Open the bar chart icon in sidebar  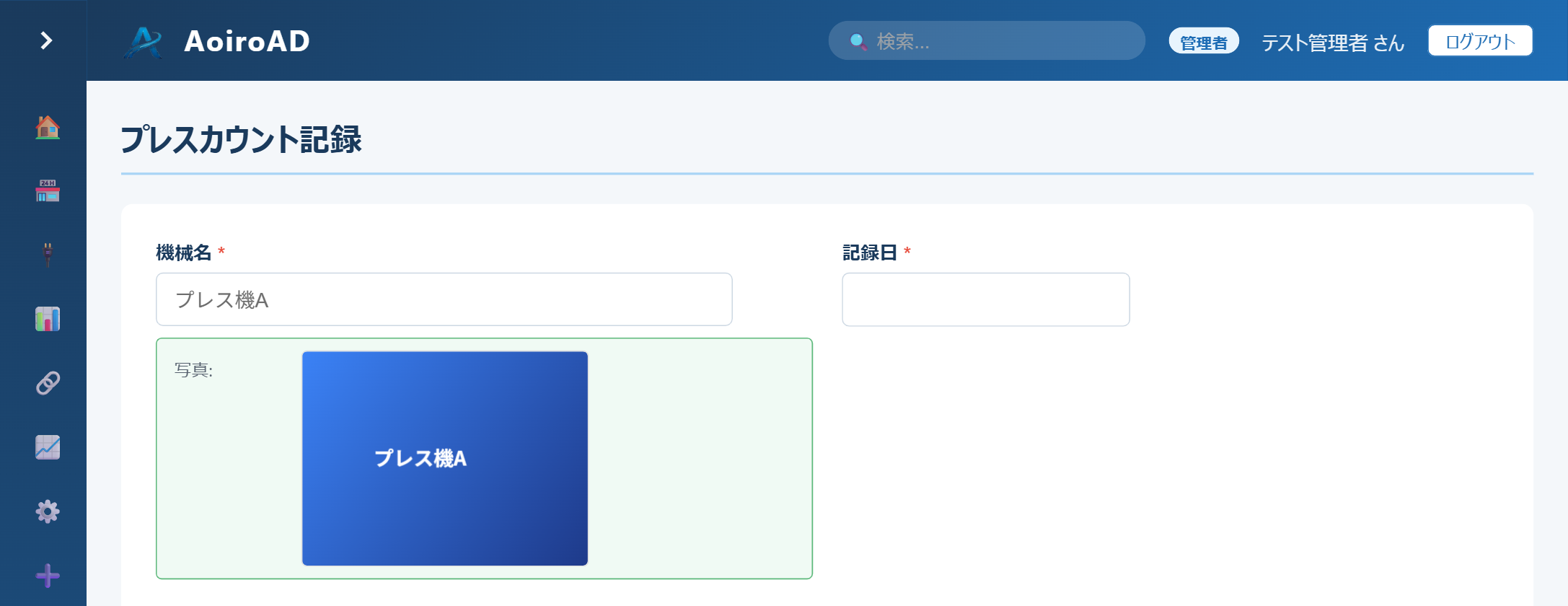click(48, 319)
